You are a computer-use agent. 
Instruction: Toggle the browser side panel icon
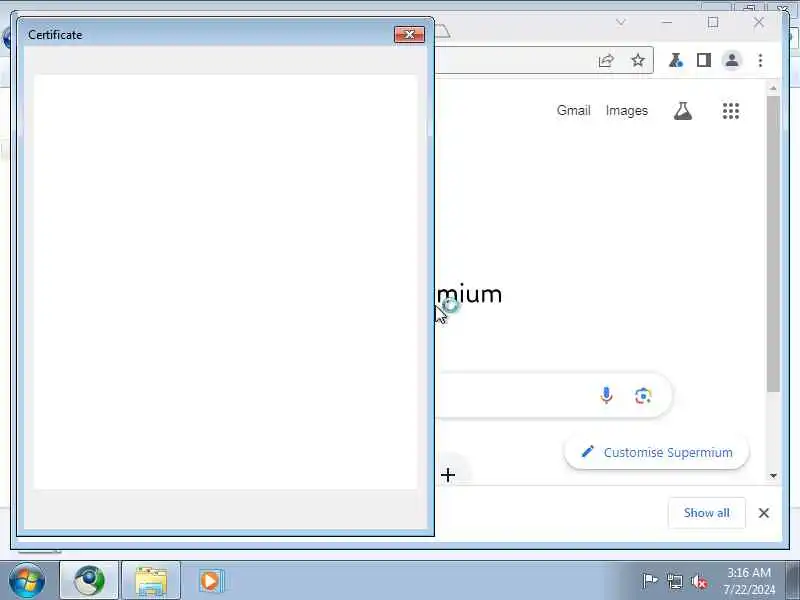(704, 60)
